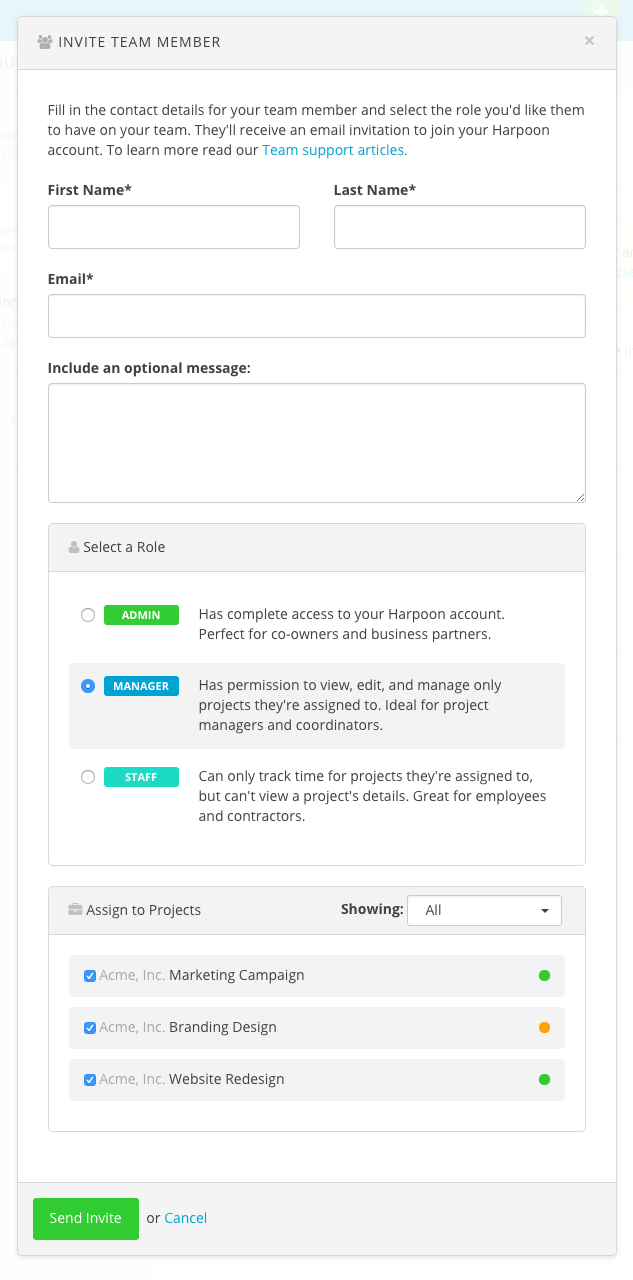Viewport: 633px width, 1280px height.
Task: Uncheck the Branding Design project checkbox
Action: (90, 1027)
